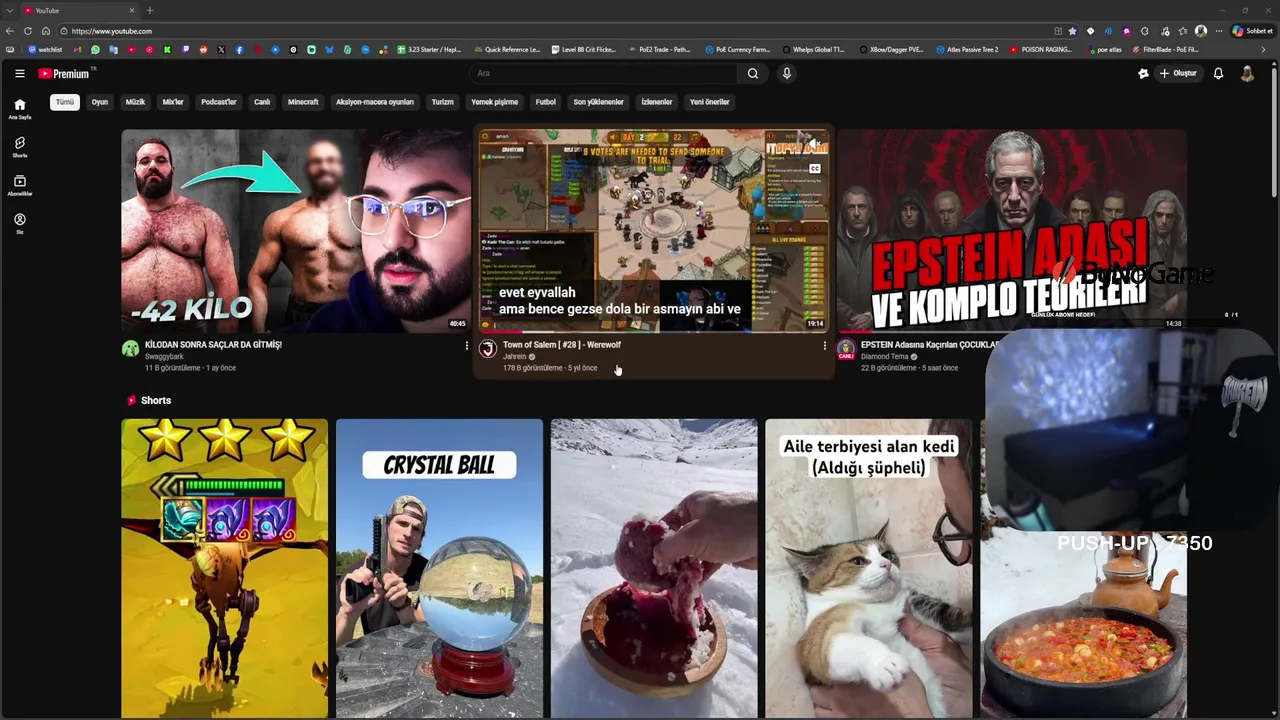Viewport: 1280px width, 720px height.
Task: Open the notifications bell
Action: pyautogui.click(x=1218, y=73)
